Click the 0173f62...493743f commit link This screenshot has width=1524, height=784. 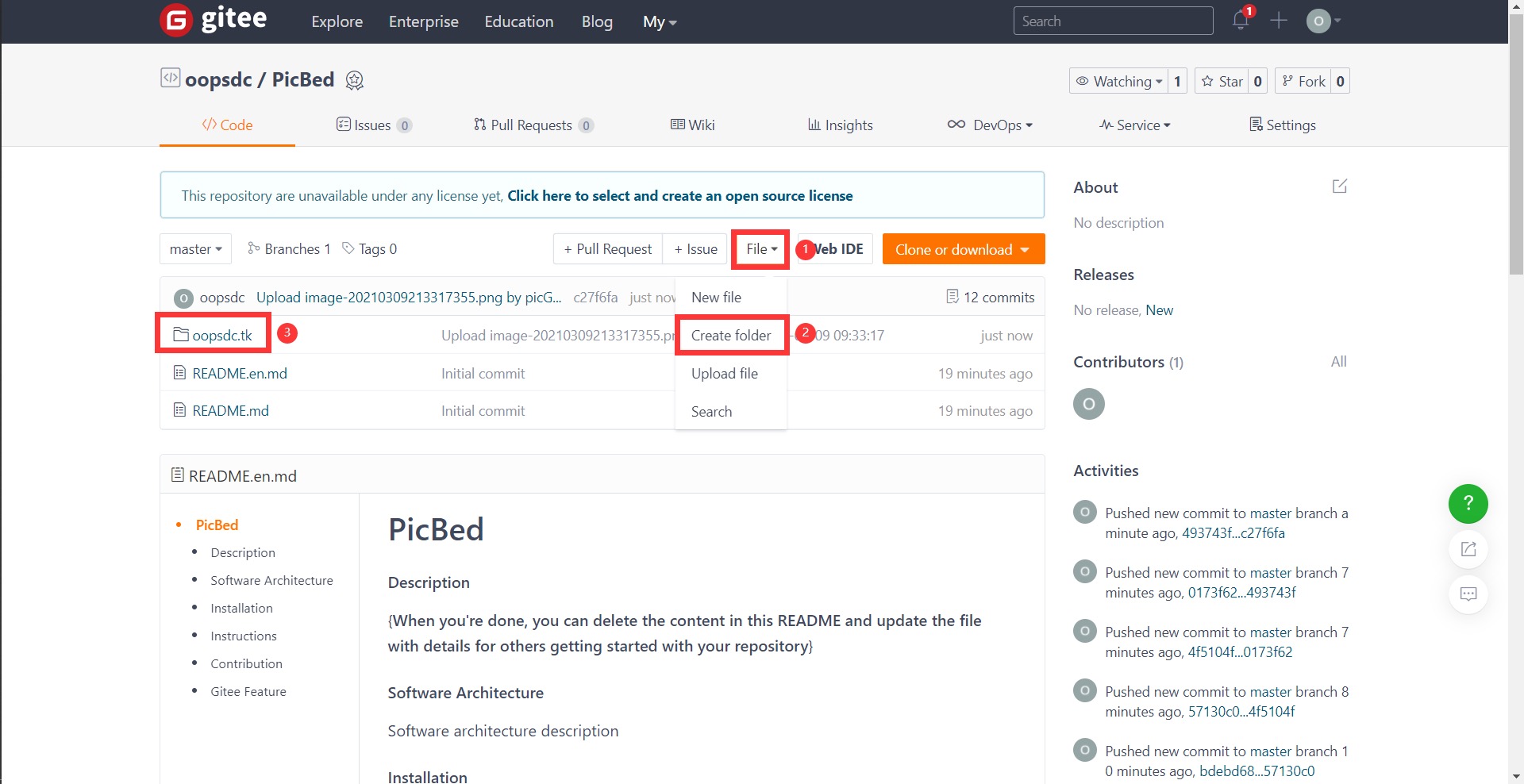tap(1241, 593)
